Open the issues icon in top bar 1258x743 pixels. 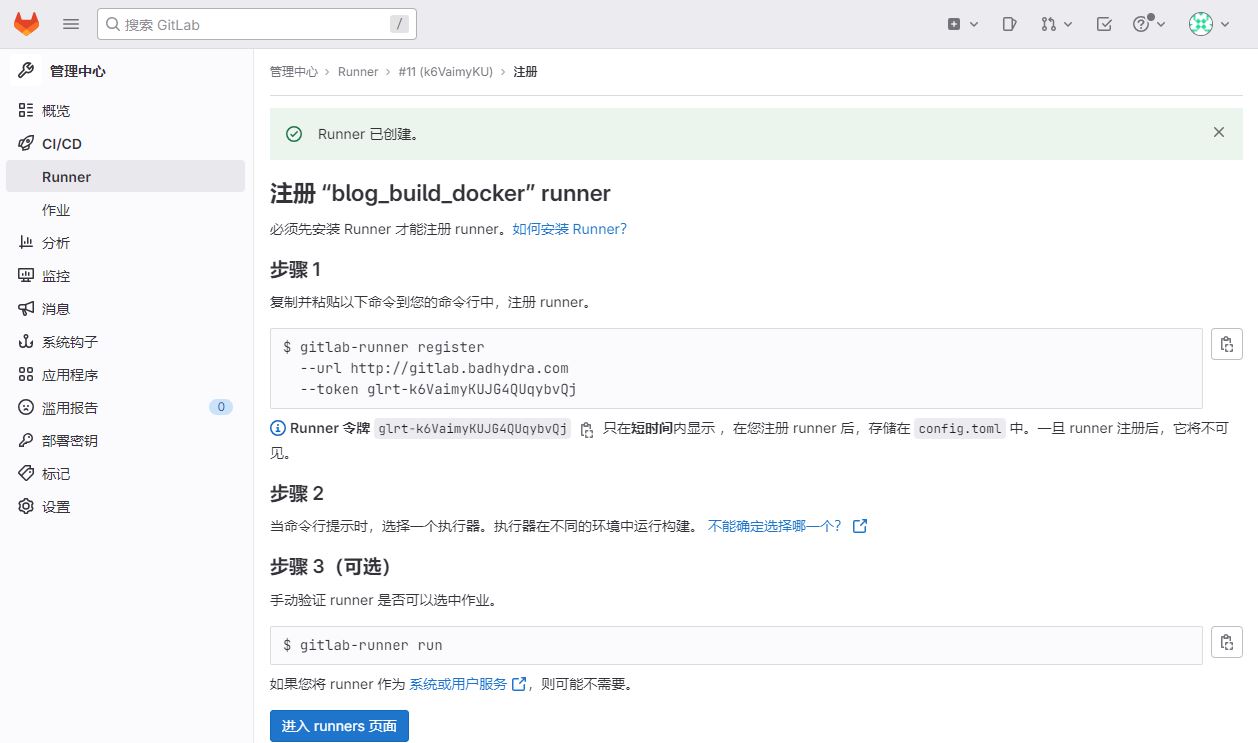(x=1010, y=24)
